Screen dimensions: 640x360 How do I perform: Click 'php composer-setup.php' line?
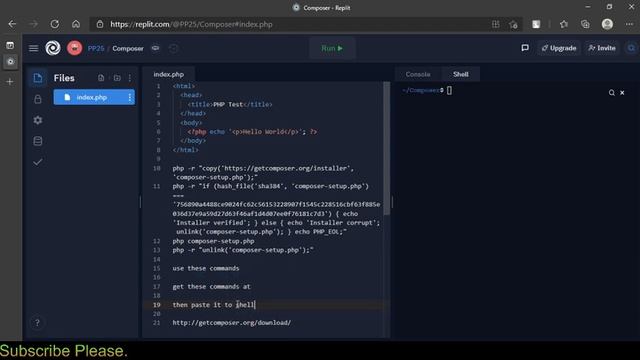(x=213, y=241)
